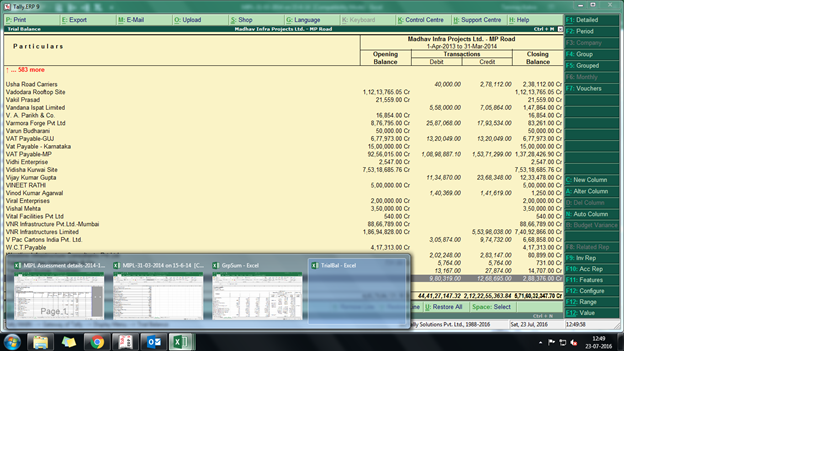Click F11 Features button
This screenshot has width=819, height=460.
tap(592, 280)
